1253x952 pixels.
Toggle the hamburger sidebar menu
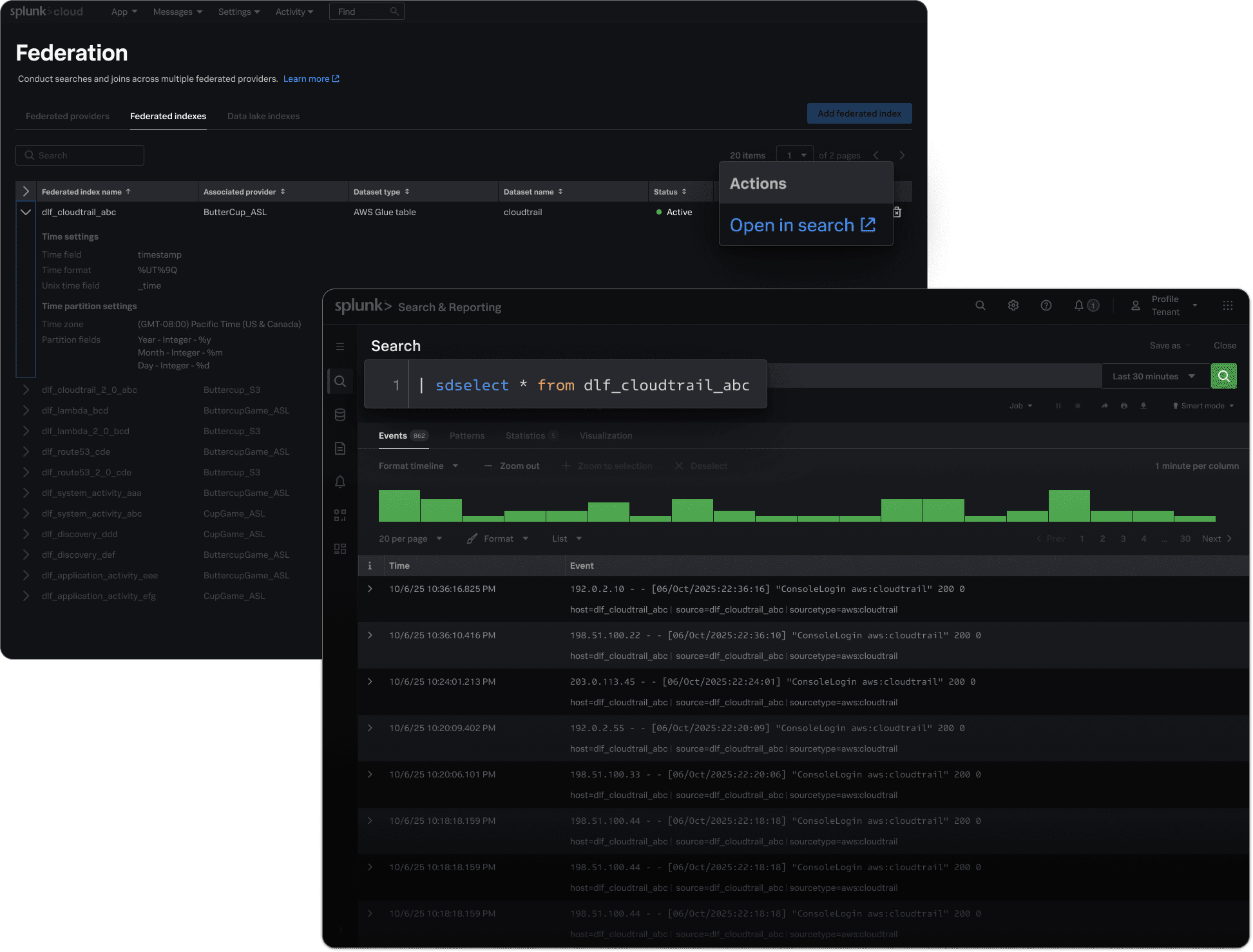(x=340, y=347)
